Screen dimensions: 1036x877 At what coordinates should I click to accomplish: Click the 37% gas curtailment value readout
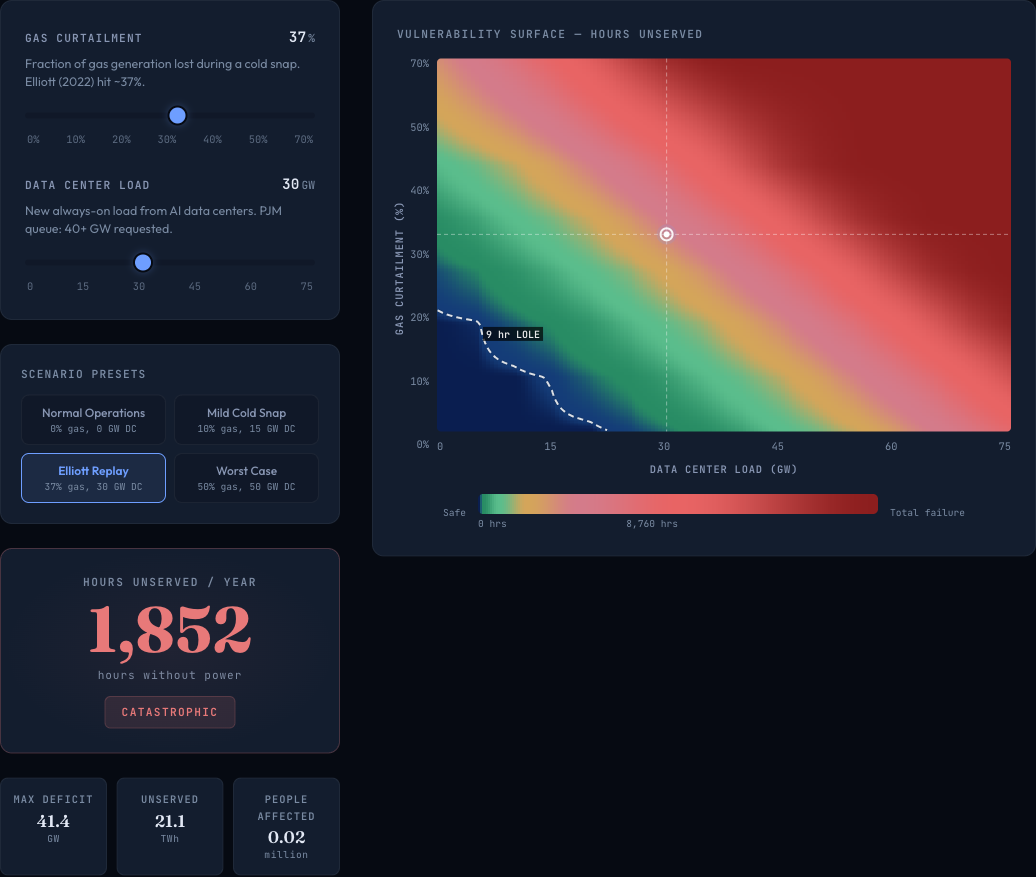(303, 37)
